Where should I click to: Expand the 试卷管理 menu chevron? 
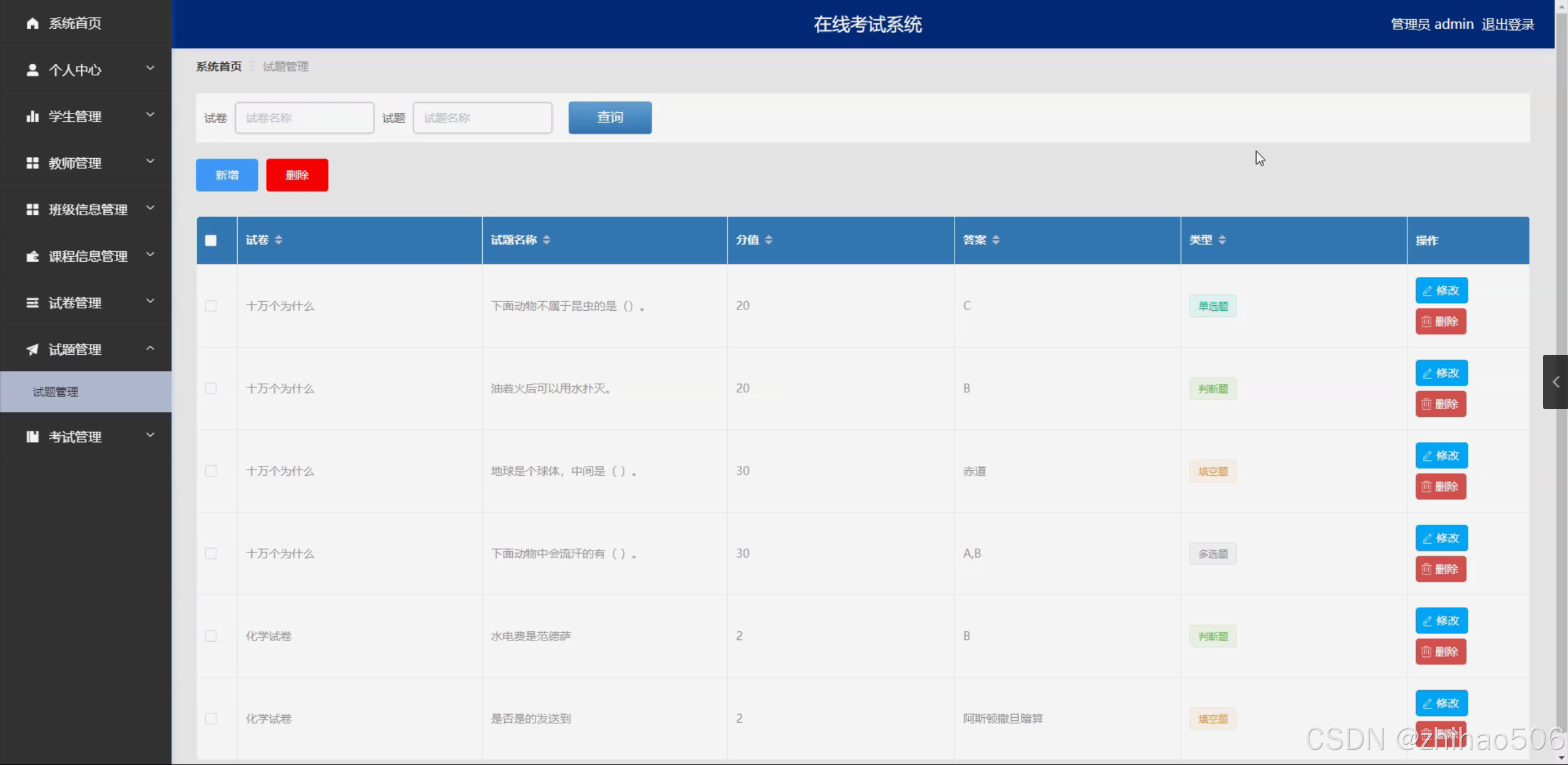tap(150, 301)
